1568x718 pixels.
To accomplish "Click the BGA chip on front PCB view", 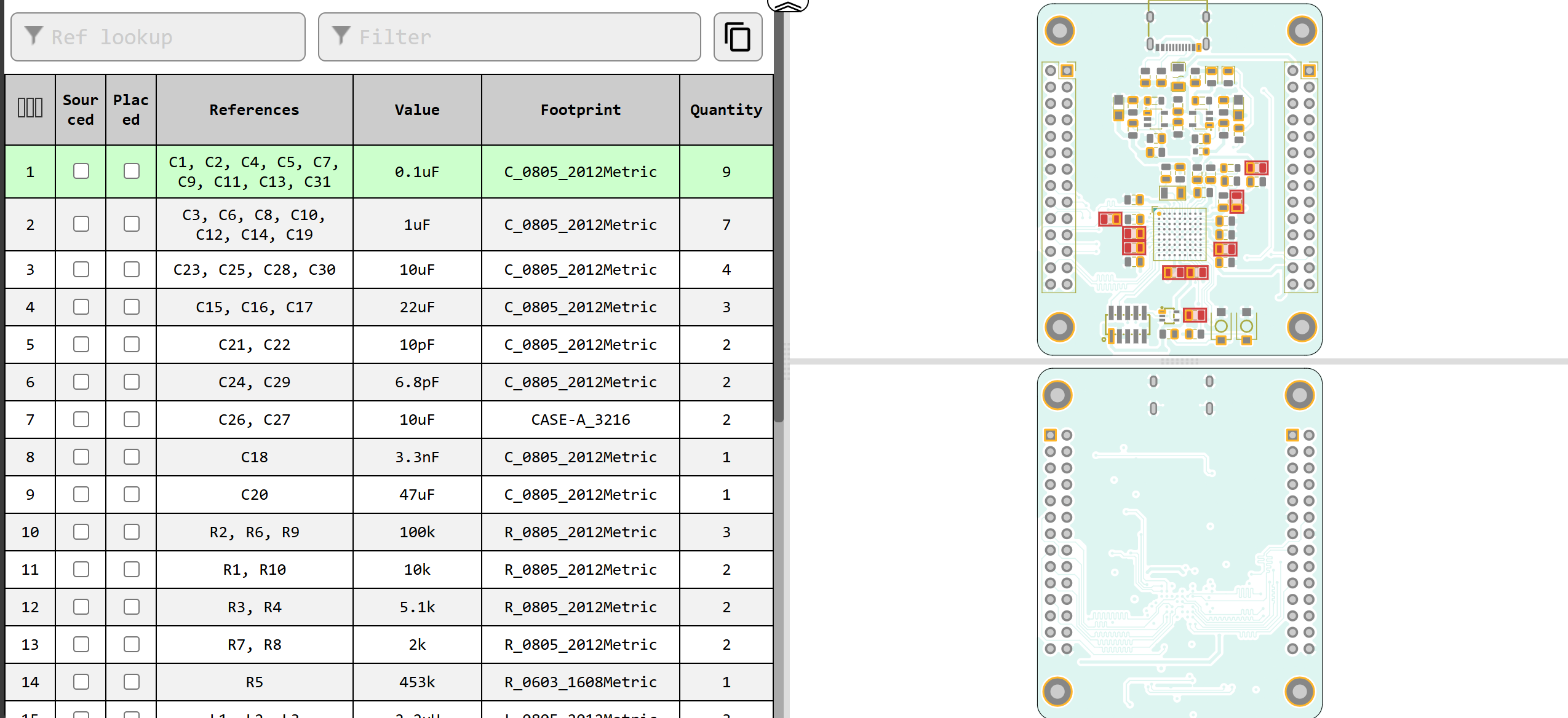I will [x=1179, y=234].
